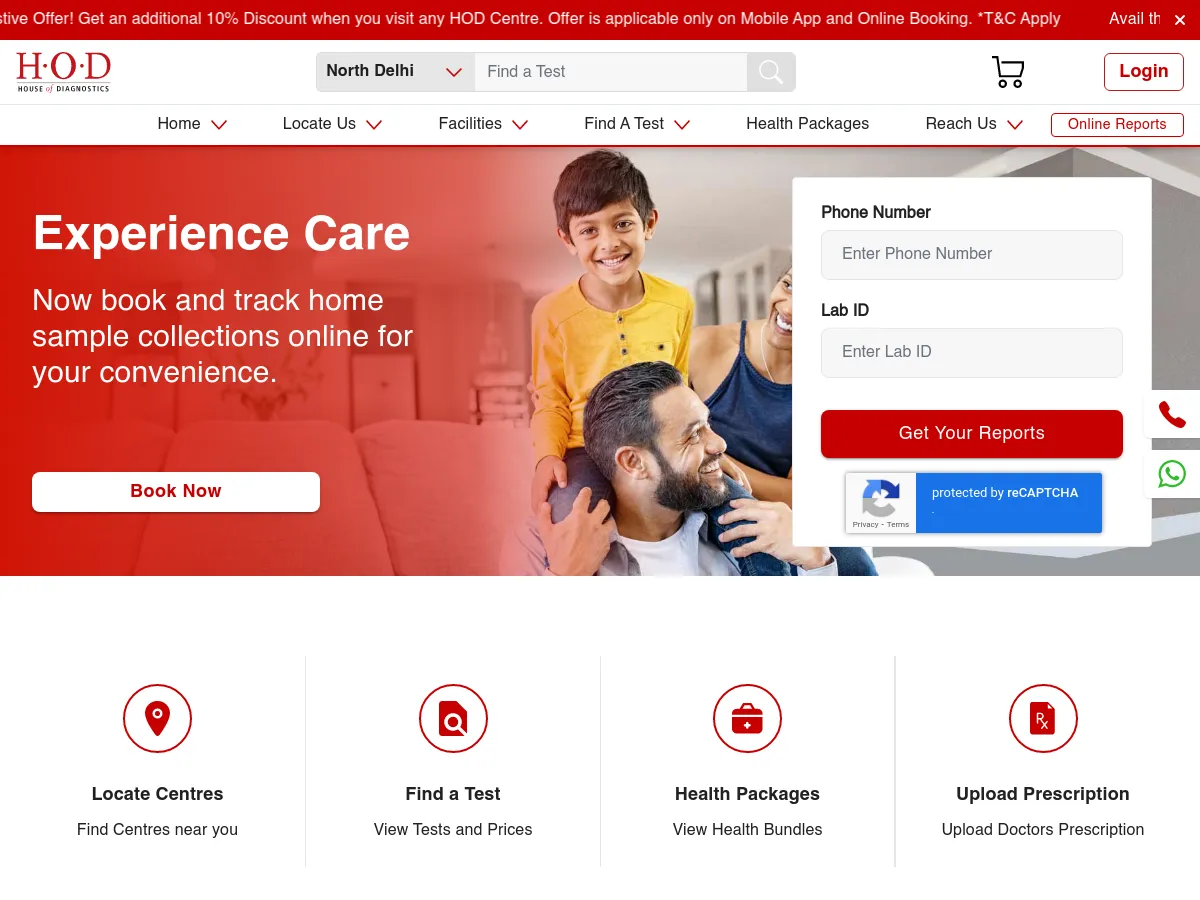Open the shopping cart
This screenshot has height=900, width=1200.
1008,71
